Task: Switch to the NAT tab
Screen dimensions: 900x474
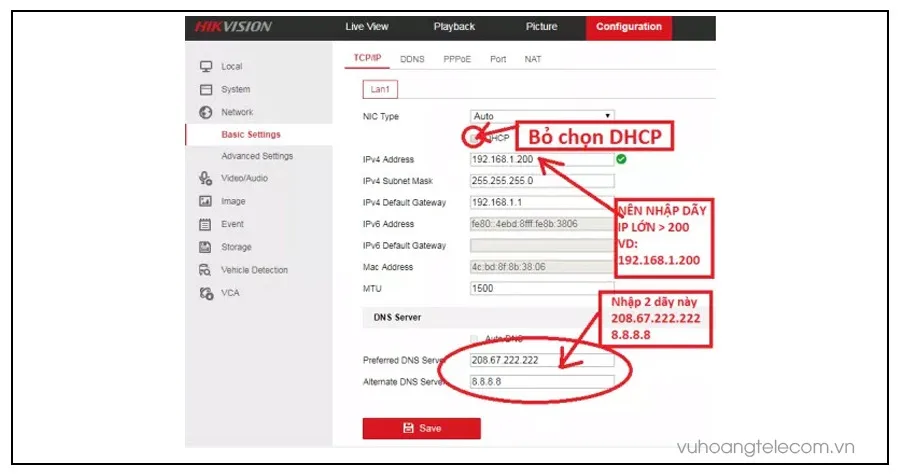Action: tap(533, 59)
